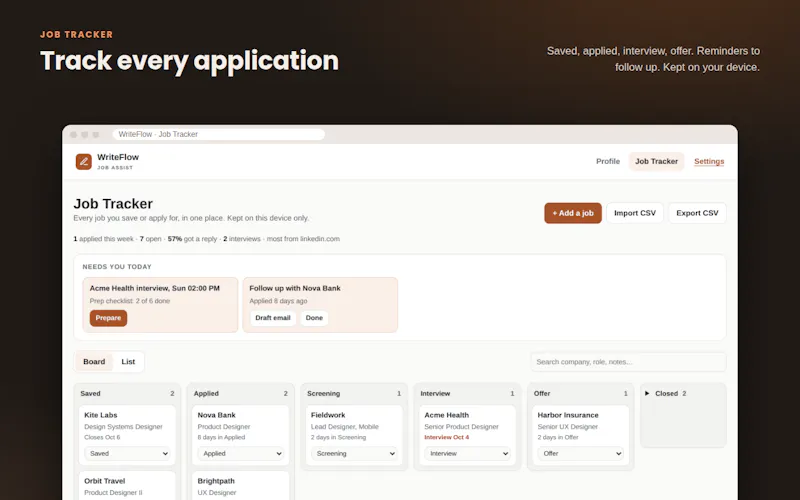
Task: Switch to the List view
Action: click(128, 362)
